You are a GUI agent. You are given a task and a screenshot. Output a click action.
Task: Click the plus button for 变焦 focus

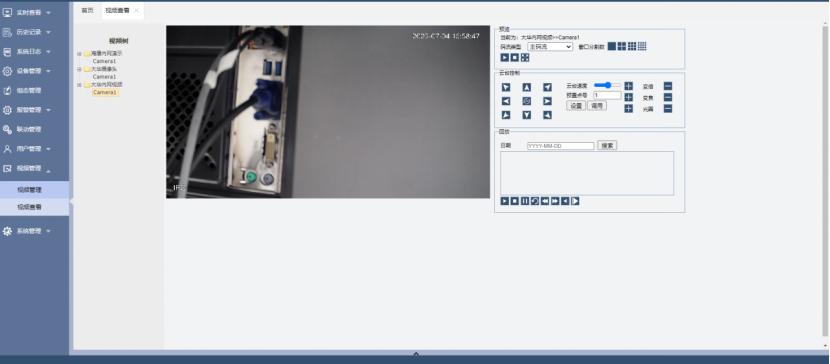click(628, 97)
